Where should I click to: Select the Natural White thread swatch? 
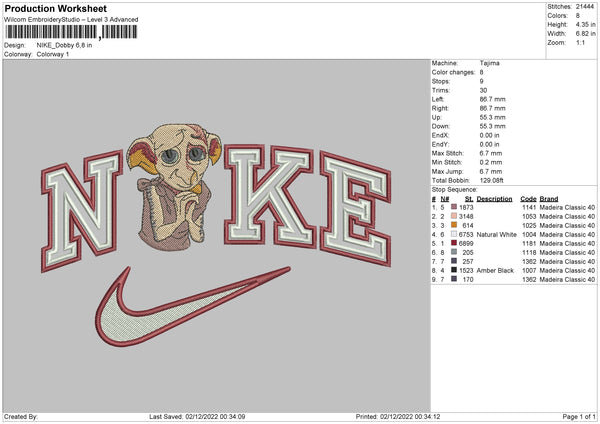[x=456, y=233]
